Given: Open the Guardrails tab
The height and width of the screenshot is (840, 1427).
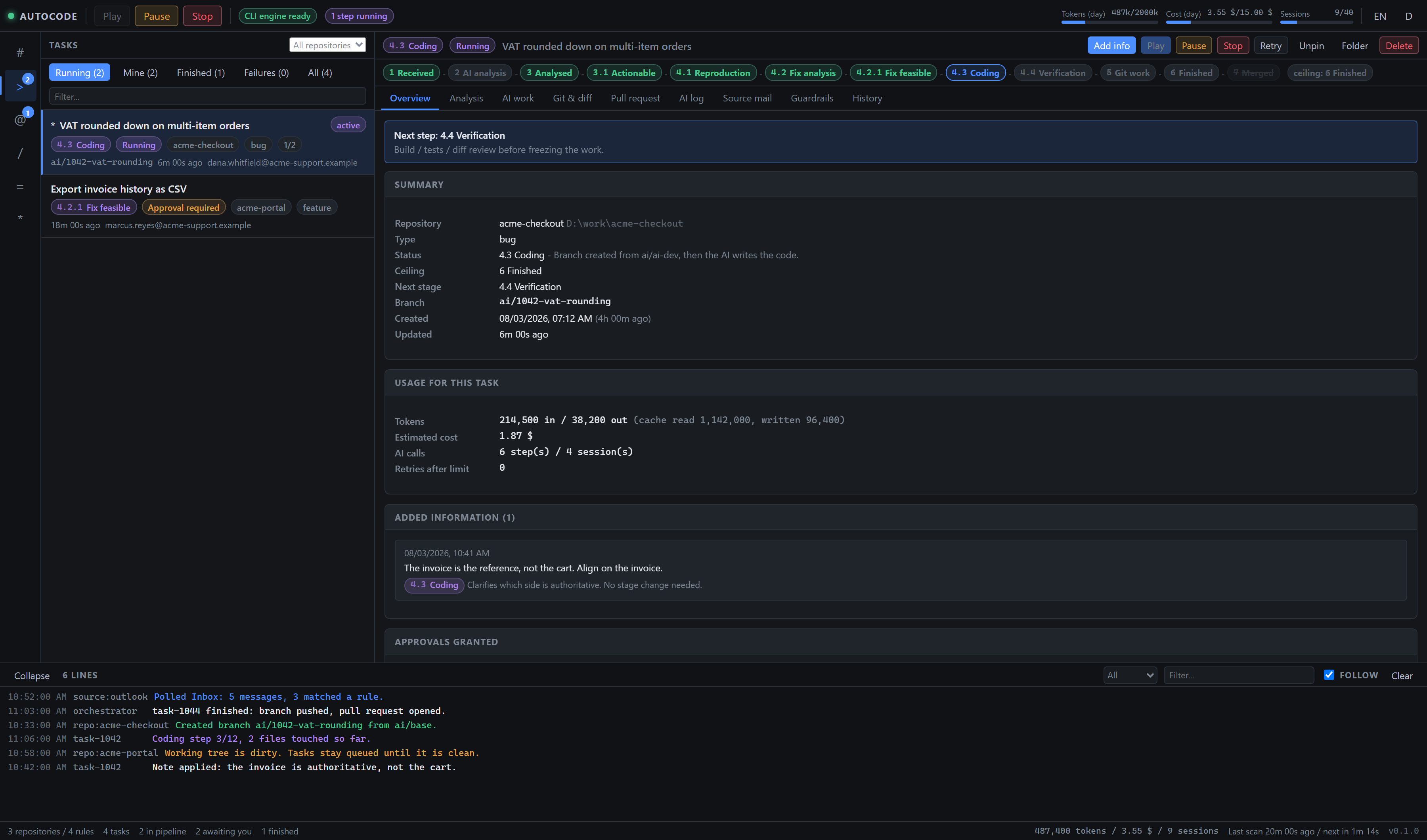Looking at the screenshot, I should coord(811,98).
